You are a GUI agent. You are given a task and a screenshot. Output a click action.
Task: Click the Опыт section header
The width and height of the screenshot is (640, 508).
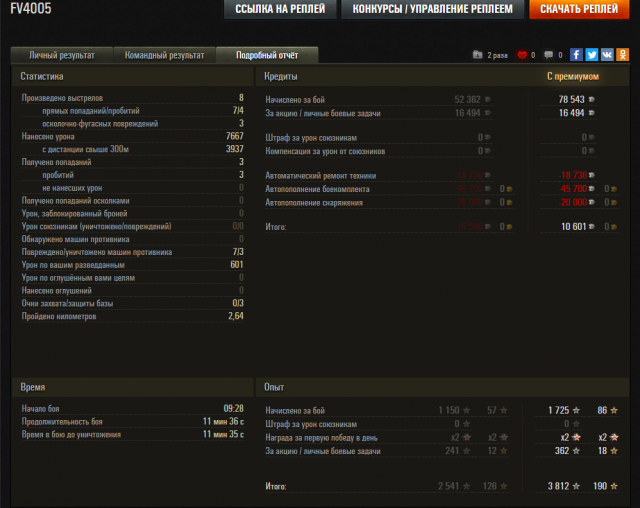pos(274,387)
